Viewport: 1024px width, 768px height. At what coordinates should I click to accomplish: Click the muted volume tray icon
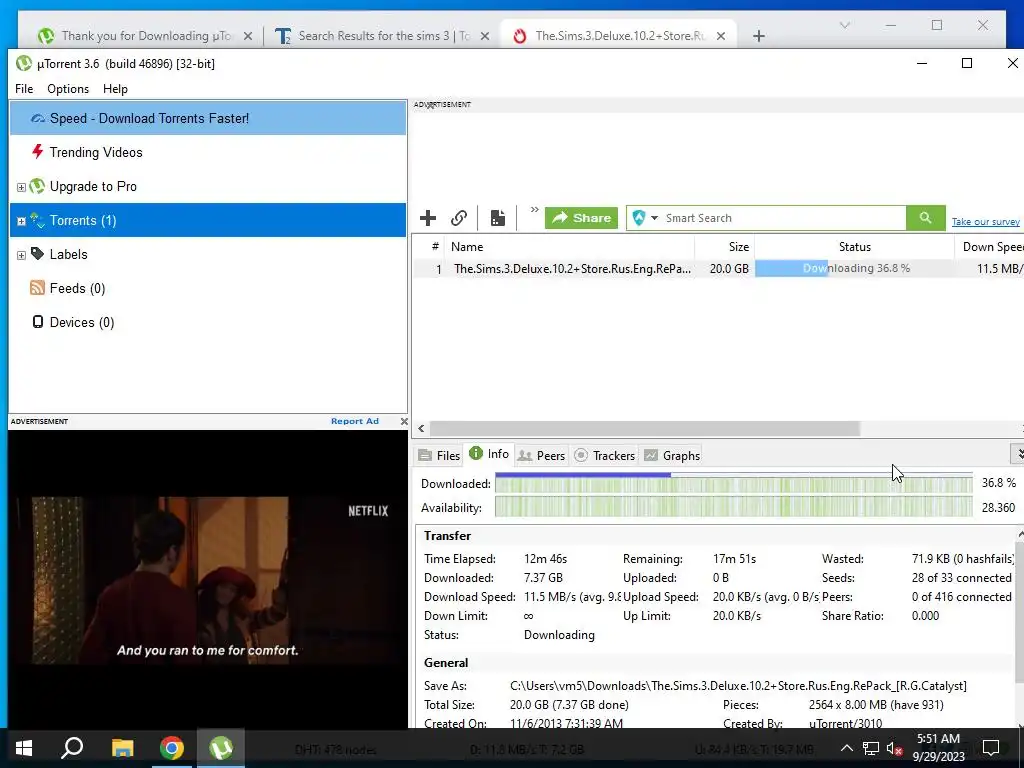coord(894,748)
